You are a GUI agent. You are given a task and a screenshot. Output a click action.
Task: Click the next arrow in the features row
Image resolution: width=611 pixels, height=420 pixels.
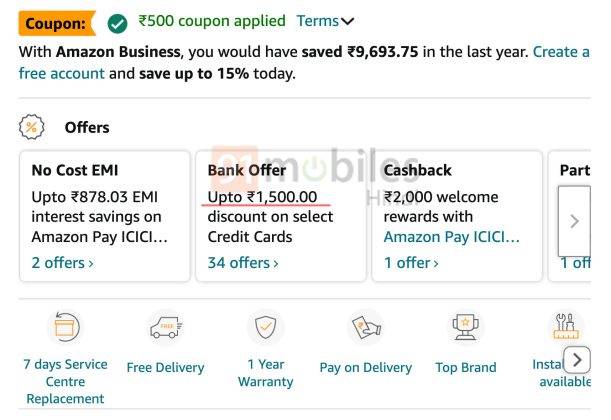coord(577,360)
